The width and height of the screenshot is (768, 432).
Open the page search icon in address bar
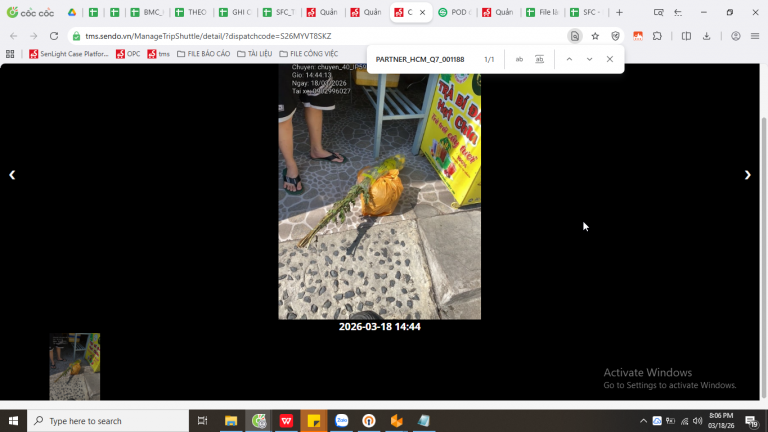[x=575, y=36]
